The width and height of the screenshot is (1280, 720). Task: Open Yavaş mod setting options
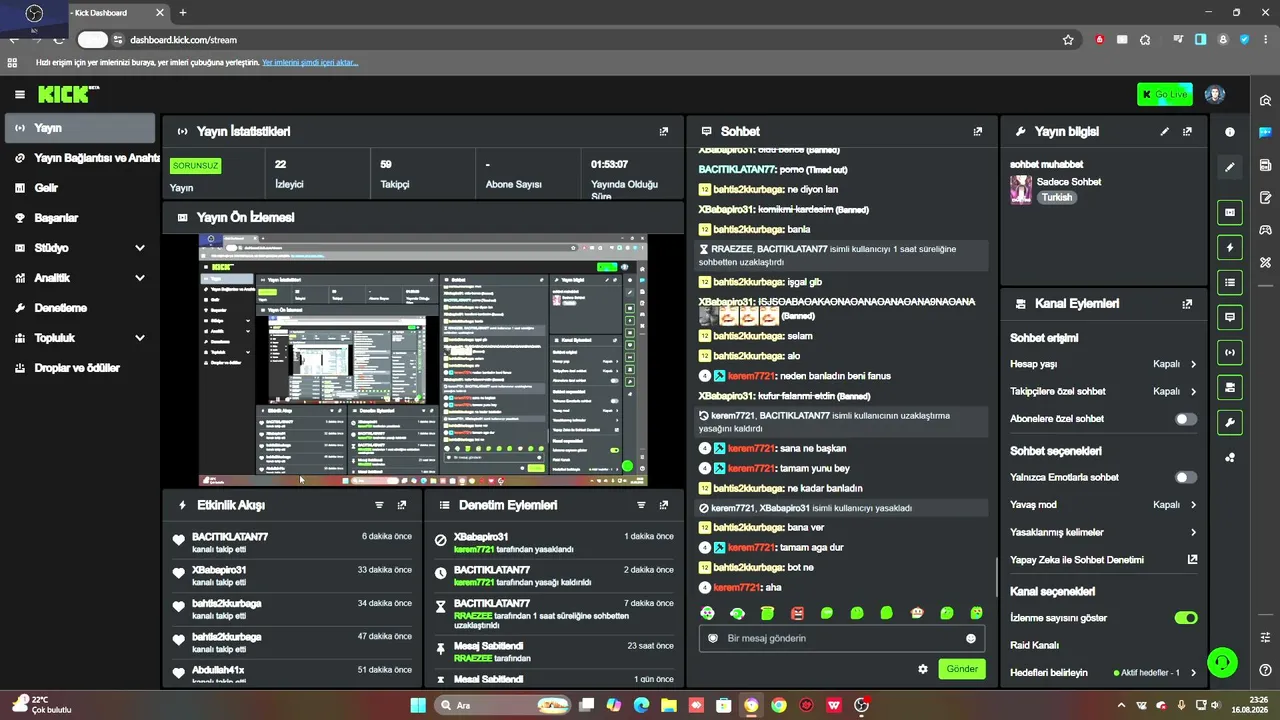(x=1103, y=505)
